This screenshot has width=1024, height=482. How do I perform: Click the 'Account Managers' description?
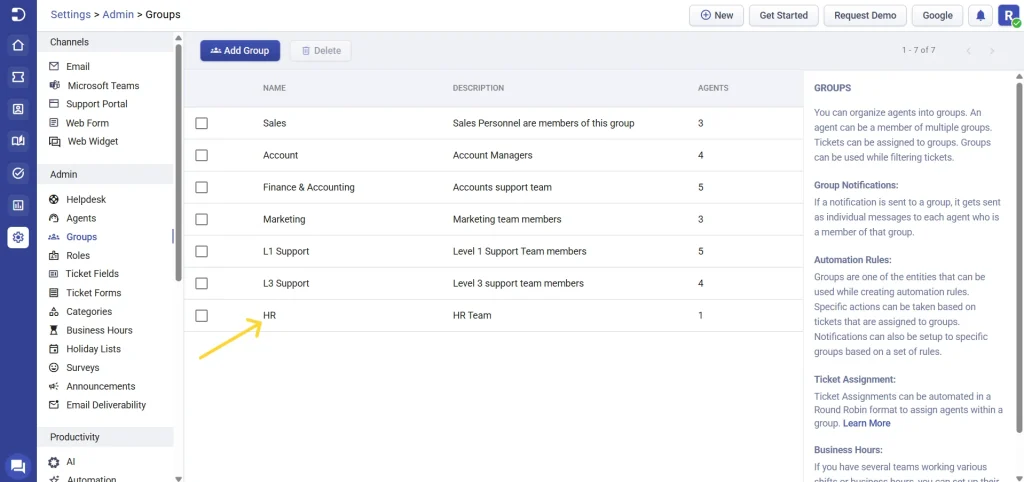[492, 155]
